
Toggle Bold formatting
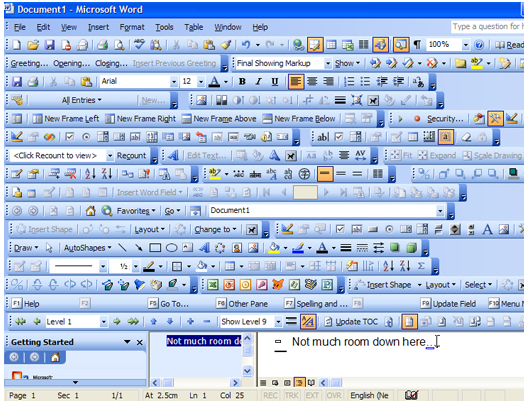click(242, 82)
